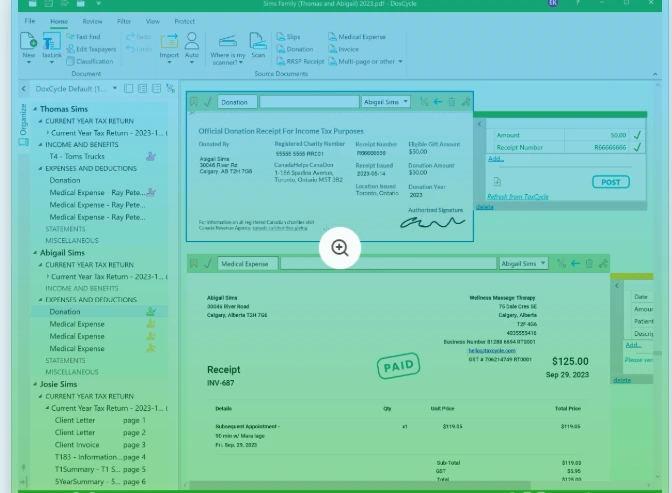Screen dimensions: 672x493
Task: Open the File menu
Action: (x=30, y=21)
